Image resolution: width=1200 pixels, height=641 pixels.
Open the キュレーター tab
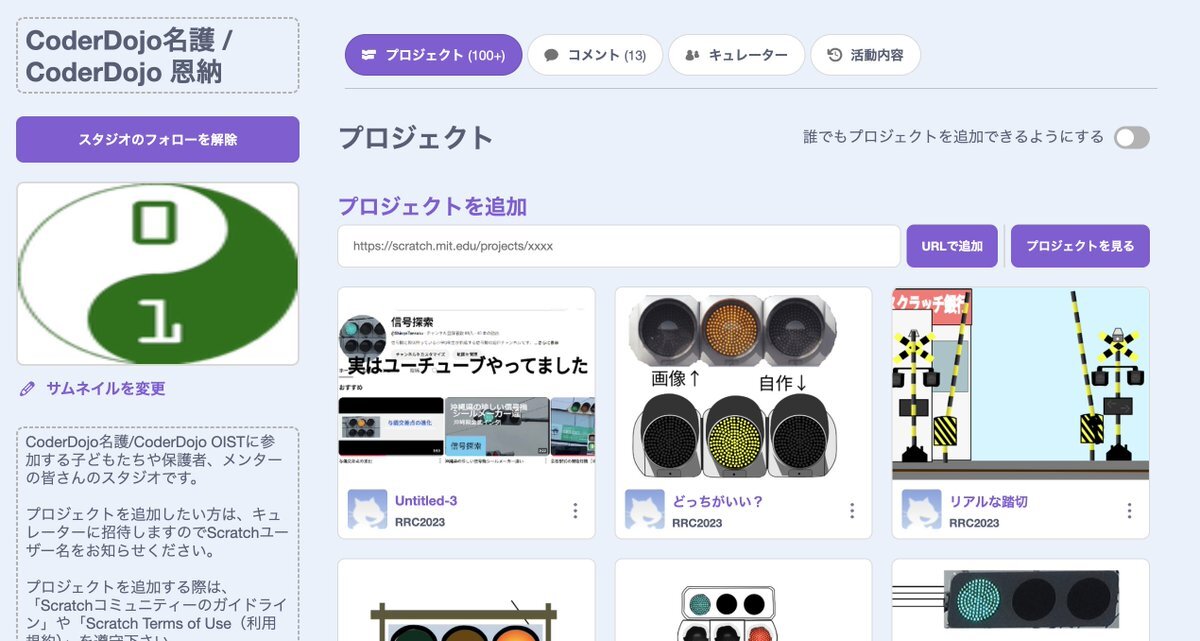click(736, 55)
